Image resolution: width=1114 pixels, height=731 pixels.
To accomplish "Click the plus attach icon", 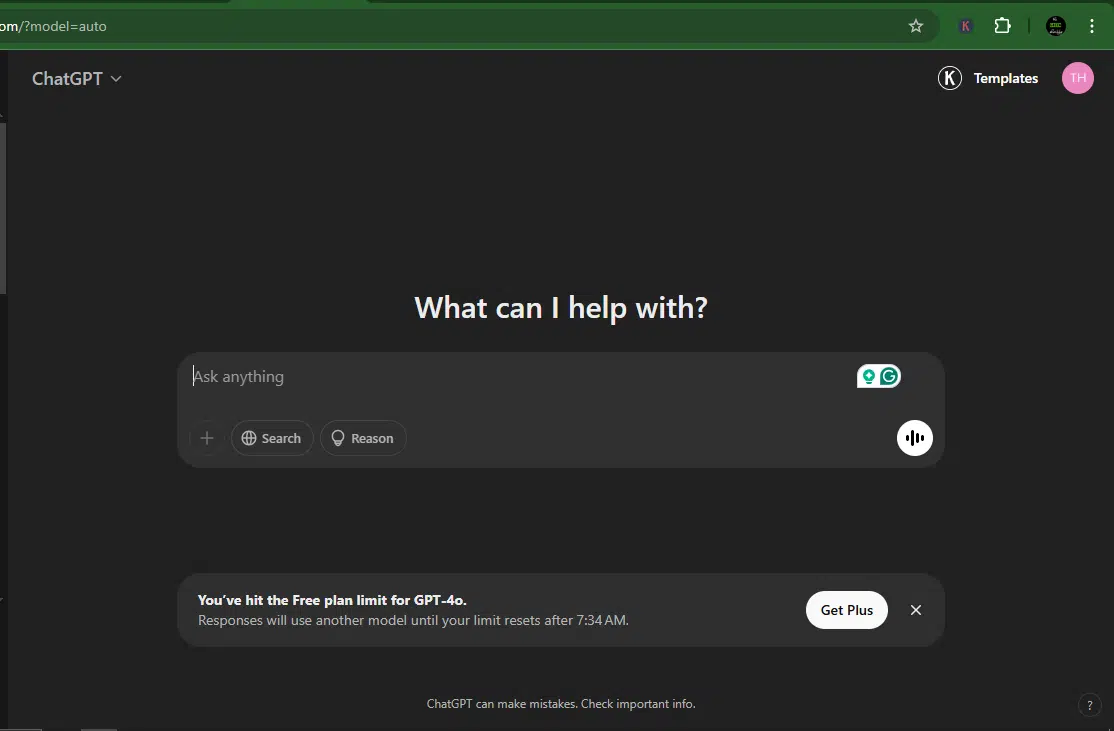I will pos(207,438).
